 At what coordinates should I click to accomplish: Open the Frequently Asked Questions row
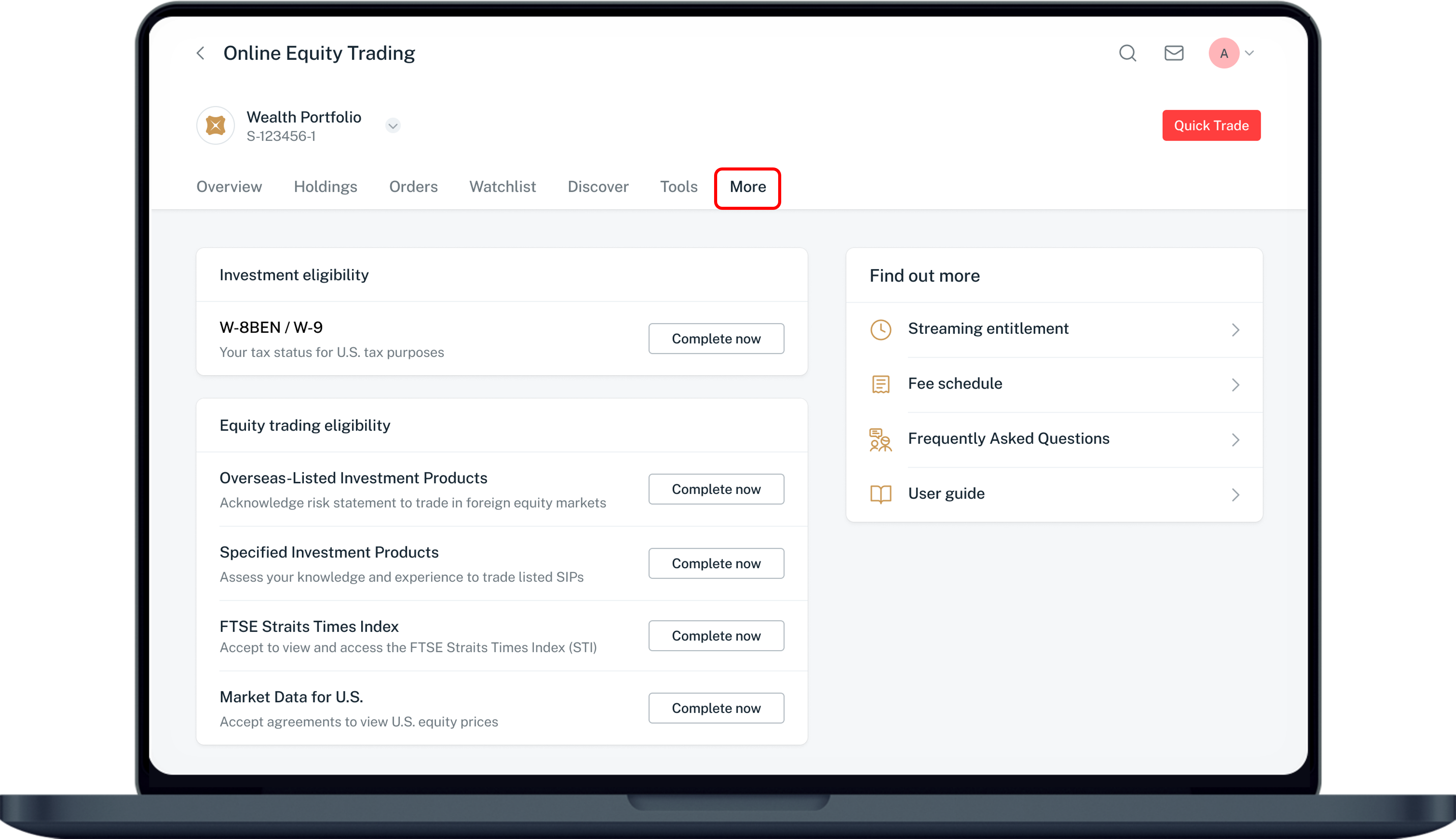1008,439
